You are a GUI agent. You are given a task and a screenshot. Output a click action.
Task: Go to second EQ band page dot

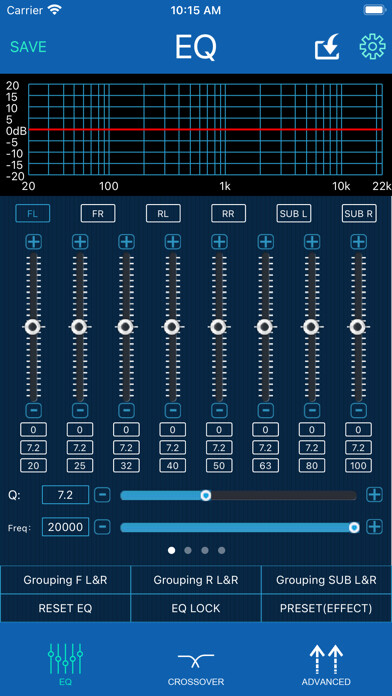[x=188, y=550]
